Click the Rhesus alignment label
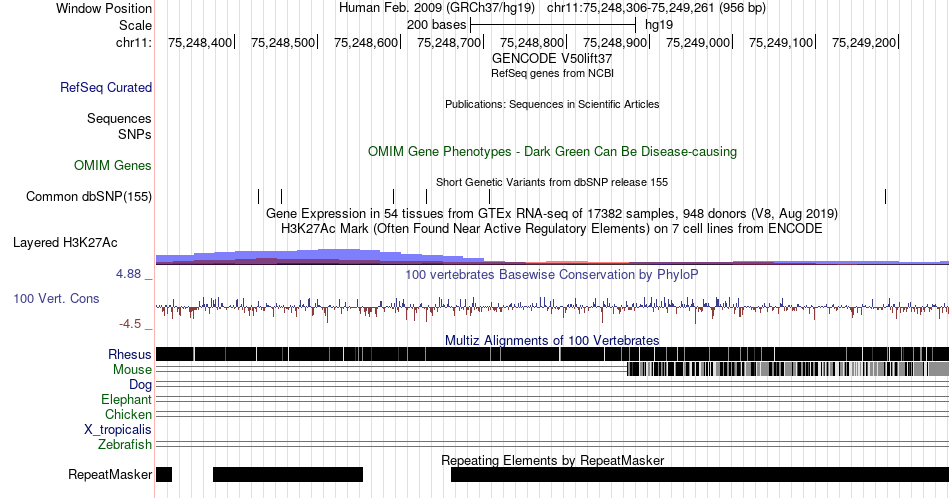This screenshot has width=950, height=498. 130,354
